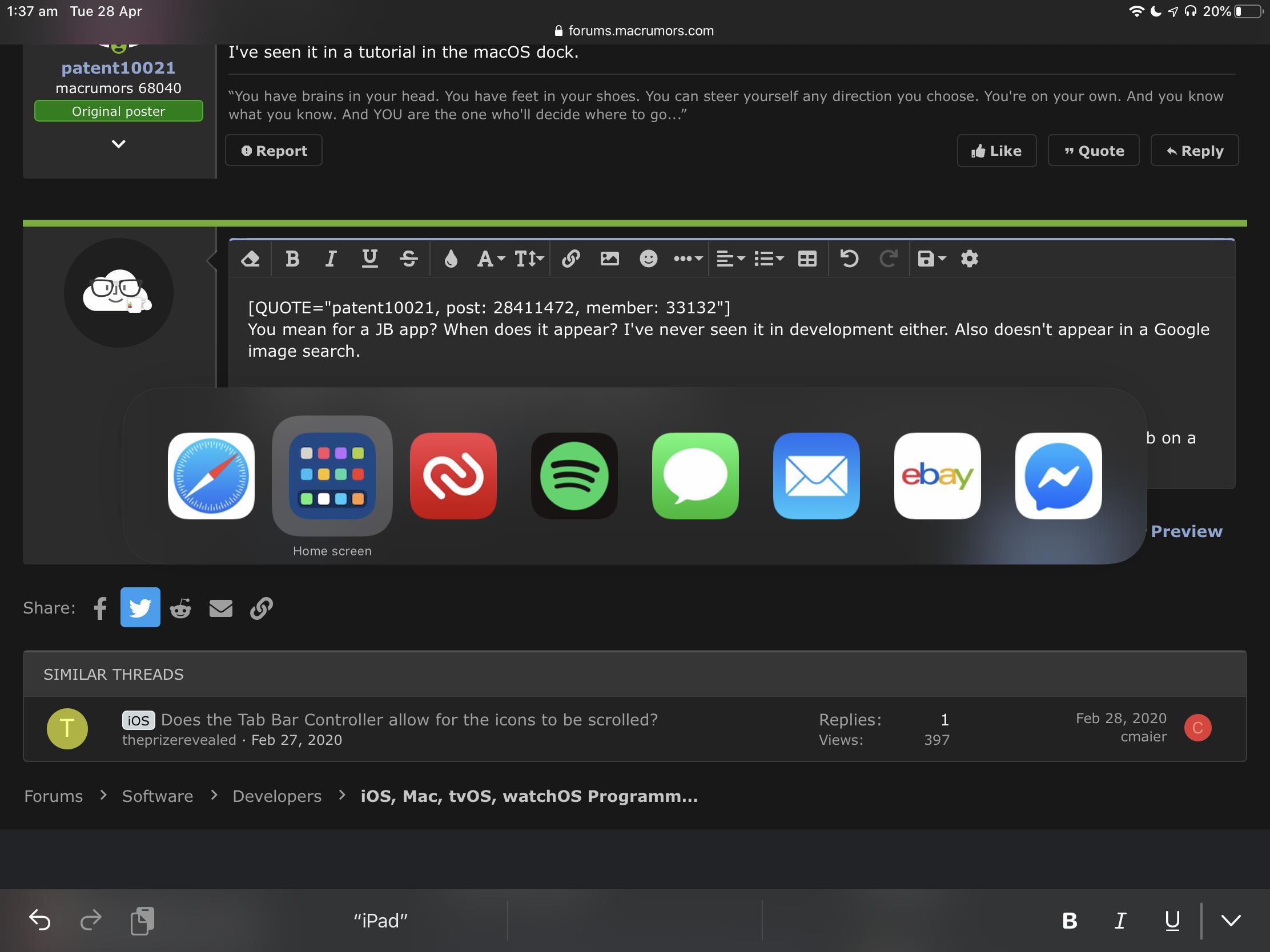Click the Quote button
Viewport: 1270px width, 952px height.
coord(1093,151)
